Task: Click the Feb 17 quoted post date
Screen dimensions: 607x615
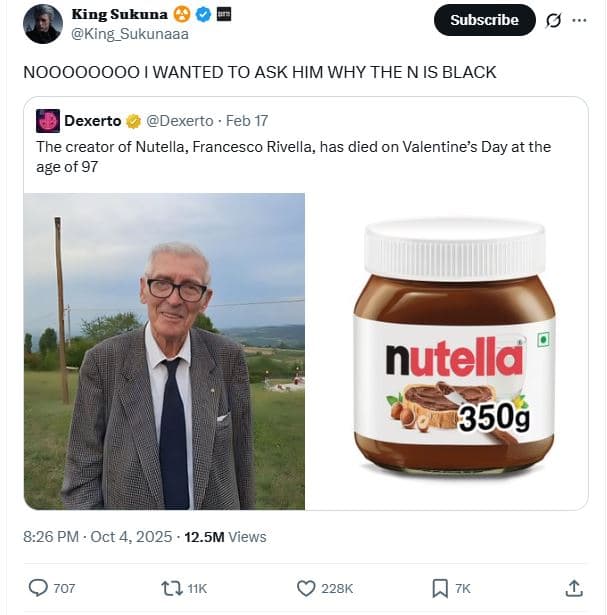Action: click(x=246, y=121)
